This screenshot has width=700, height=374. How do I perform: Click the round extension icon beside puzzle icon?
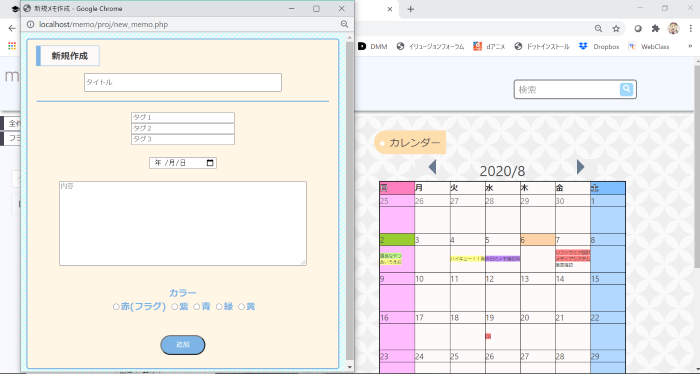coord(638,29)
